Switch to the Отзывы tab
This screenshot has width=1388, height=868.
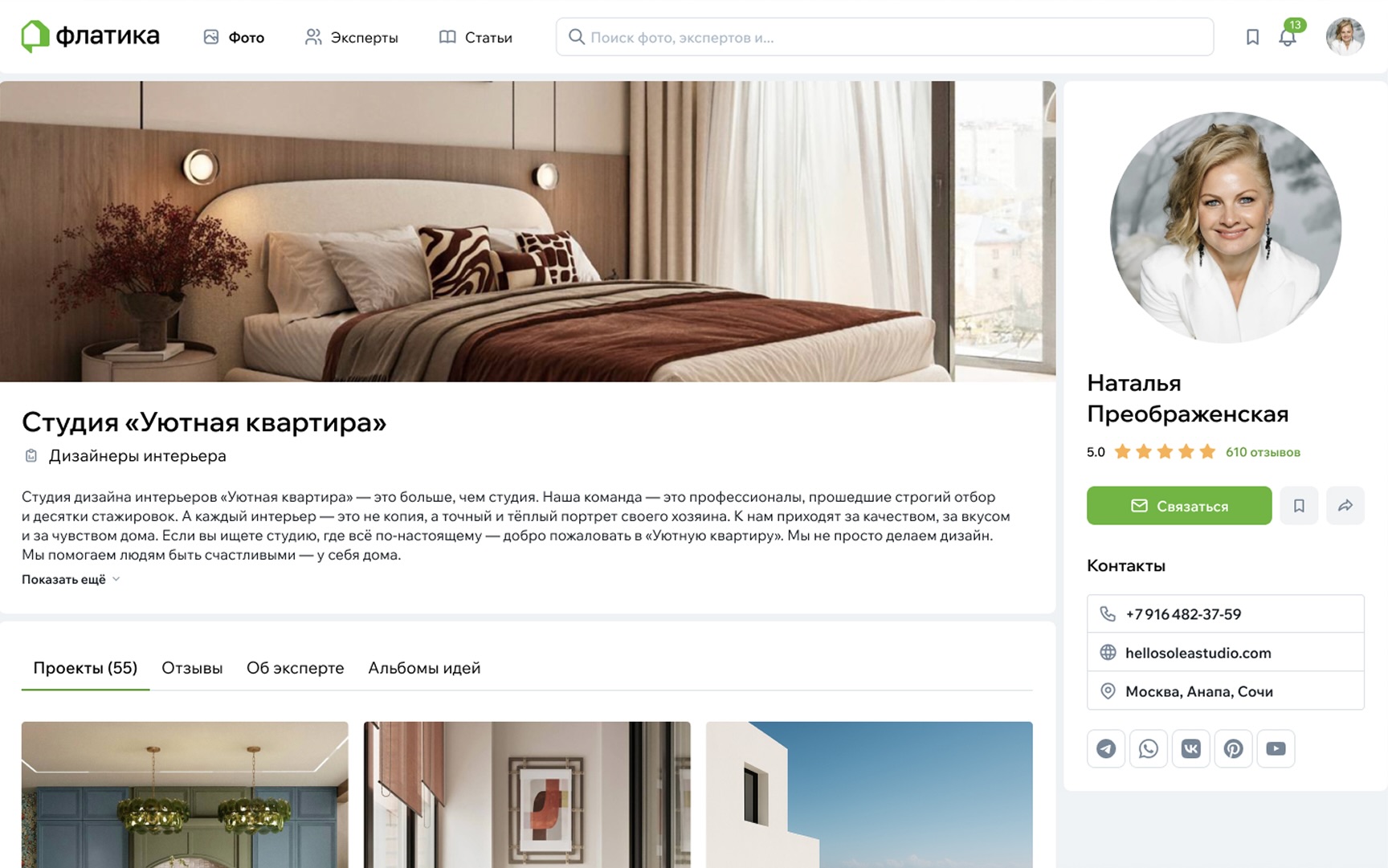tap(192, 668)
